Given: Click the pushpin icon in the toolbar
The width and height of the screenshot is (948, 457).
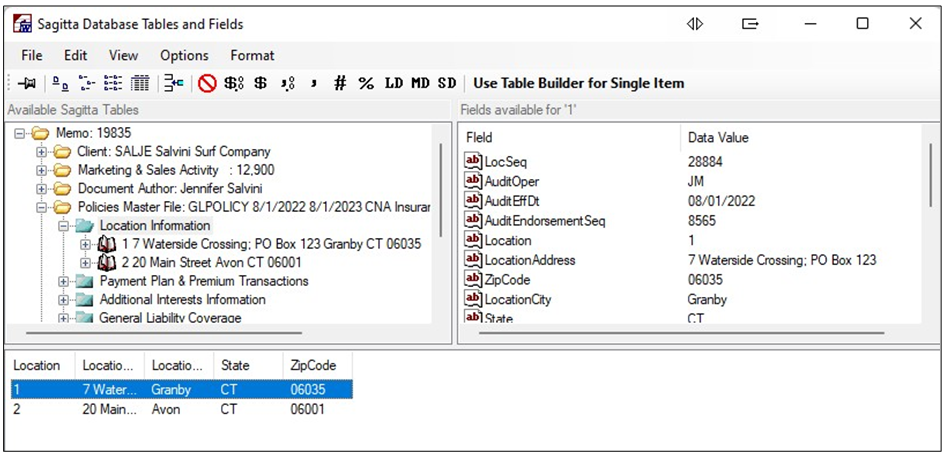Looking at the screenshot, I should tap(26, 84).
